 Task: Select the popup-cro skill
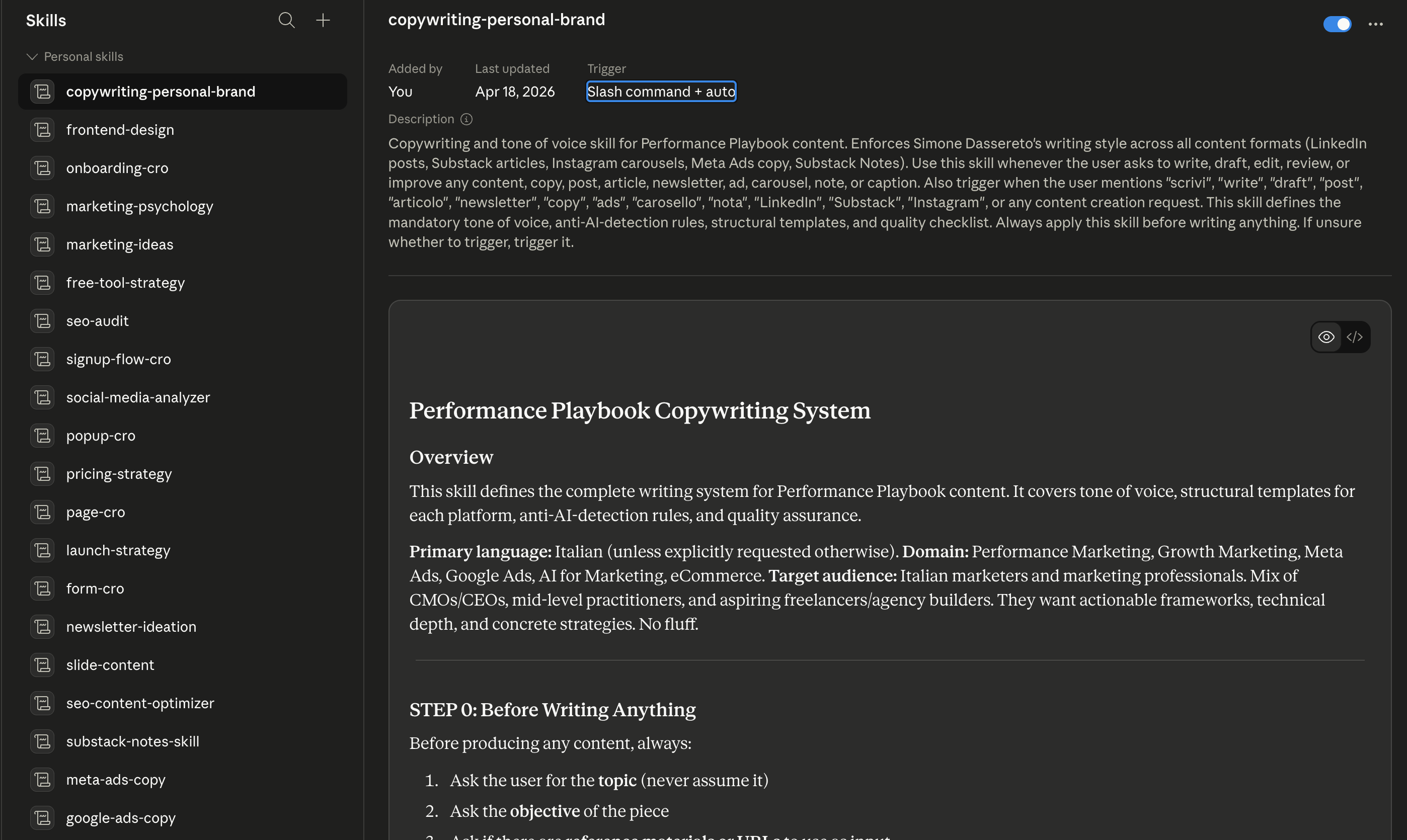(182, 436)
